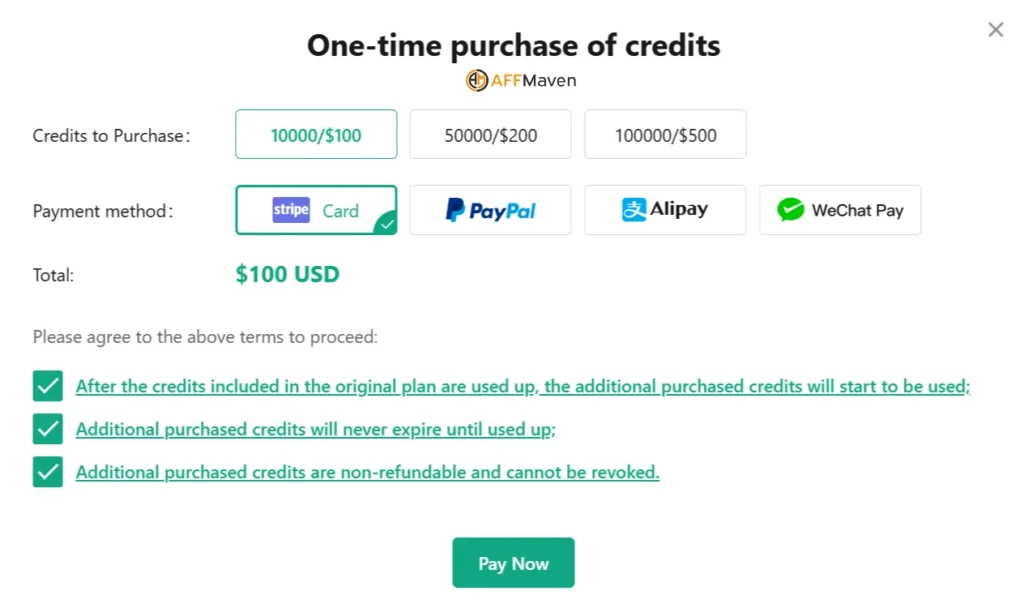
Task: Select the WeChat Pay green icon
Action: click(790, 210)
